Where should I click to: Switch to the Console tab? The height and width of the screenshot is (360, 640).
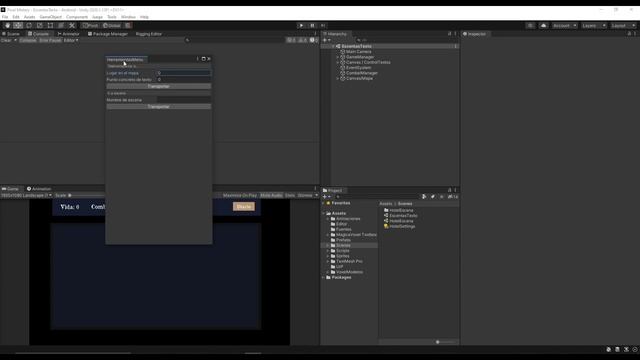pos(38,34)
